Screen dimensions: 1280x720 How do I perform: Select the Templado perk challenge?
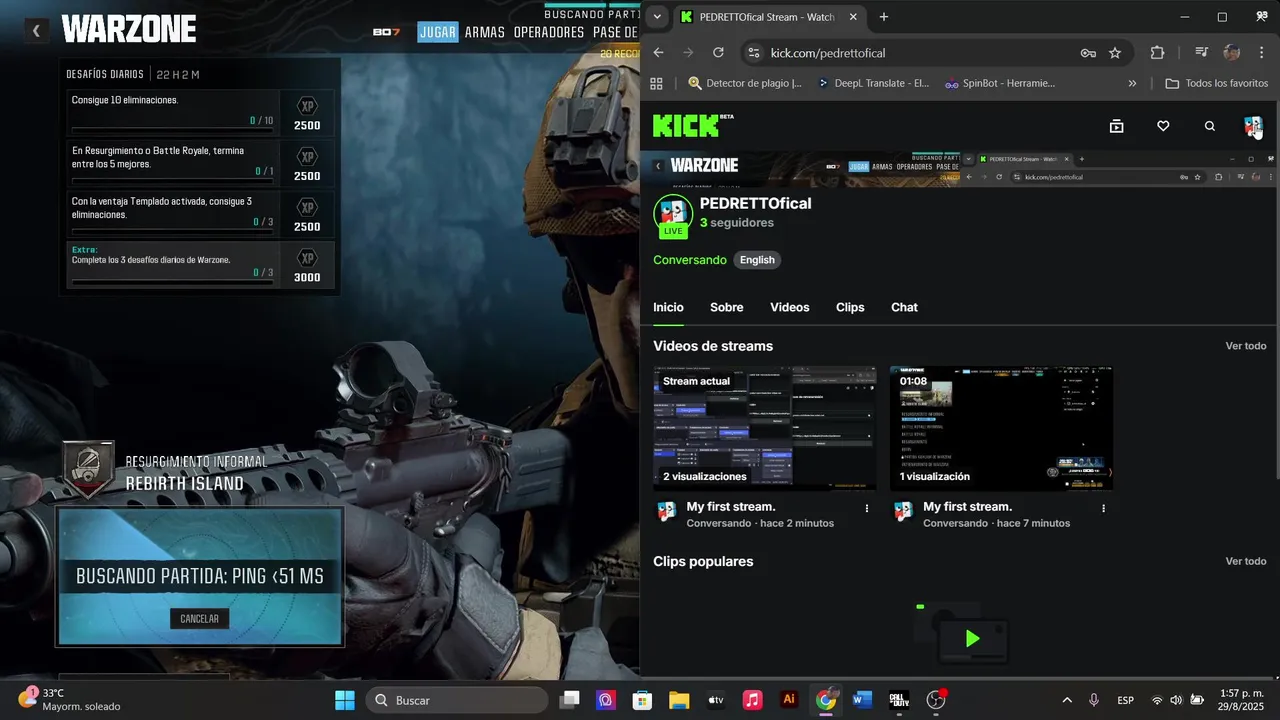pos(200,214)
